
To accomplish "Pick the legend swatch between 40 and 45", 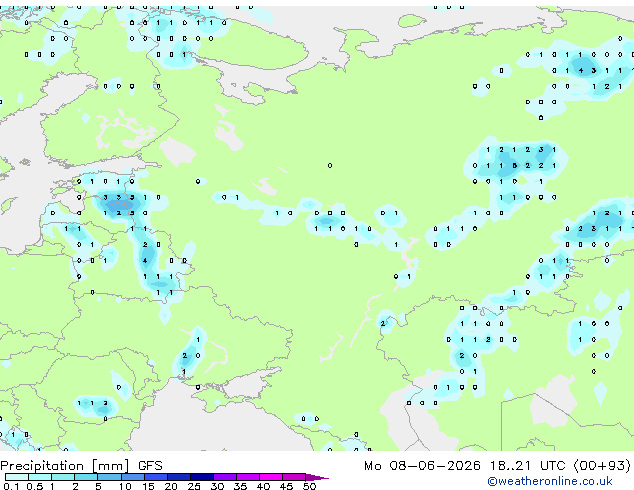I will click(x=271, y=477).
